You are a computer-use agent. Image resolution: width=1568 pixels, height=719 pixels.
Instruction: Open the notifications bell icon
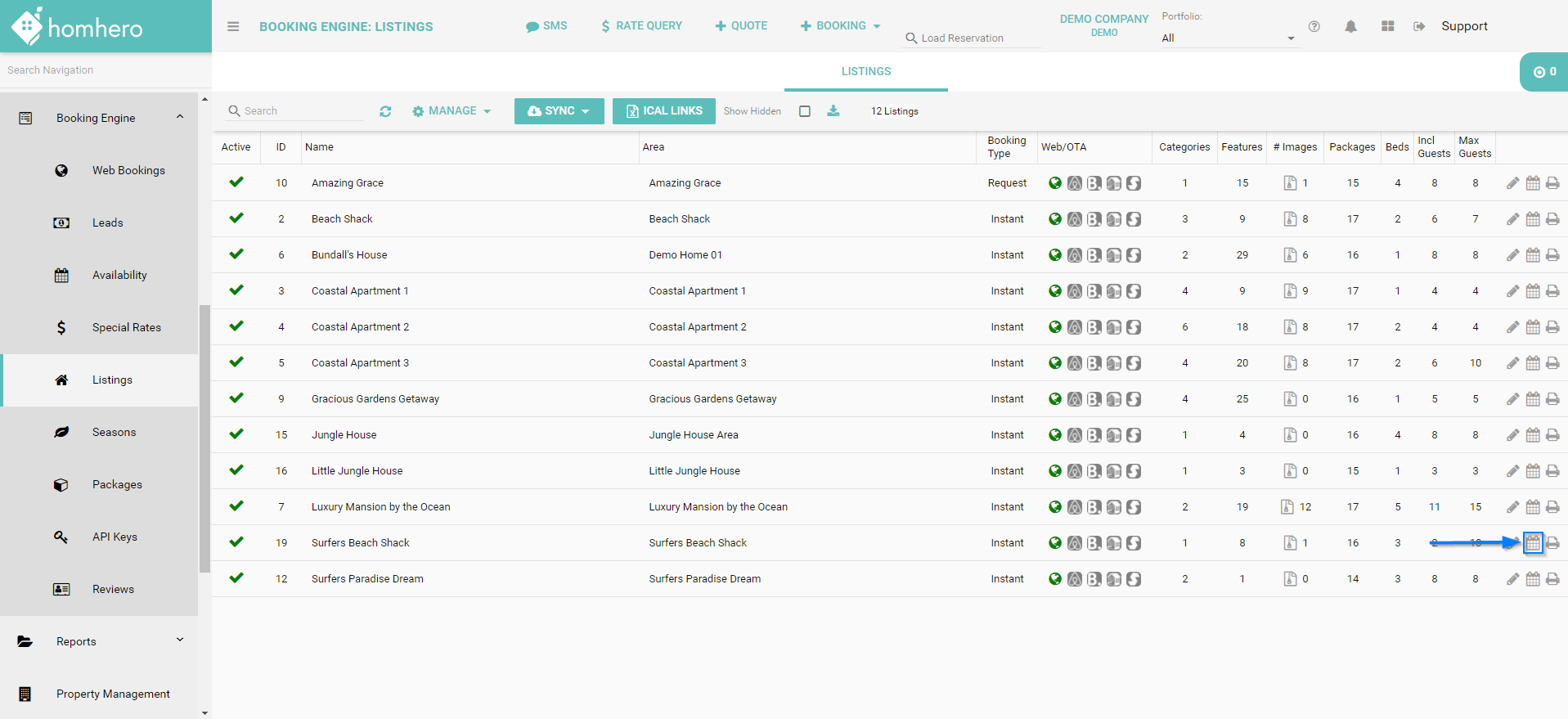1350,26
